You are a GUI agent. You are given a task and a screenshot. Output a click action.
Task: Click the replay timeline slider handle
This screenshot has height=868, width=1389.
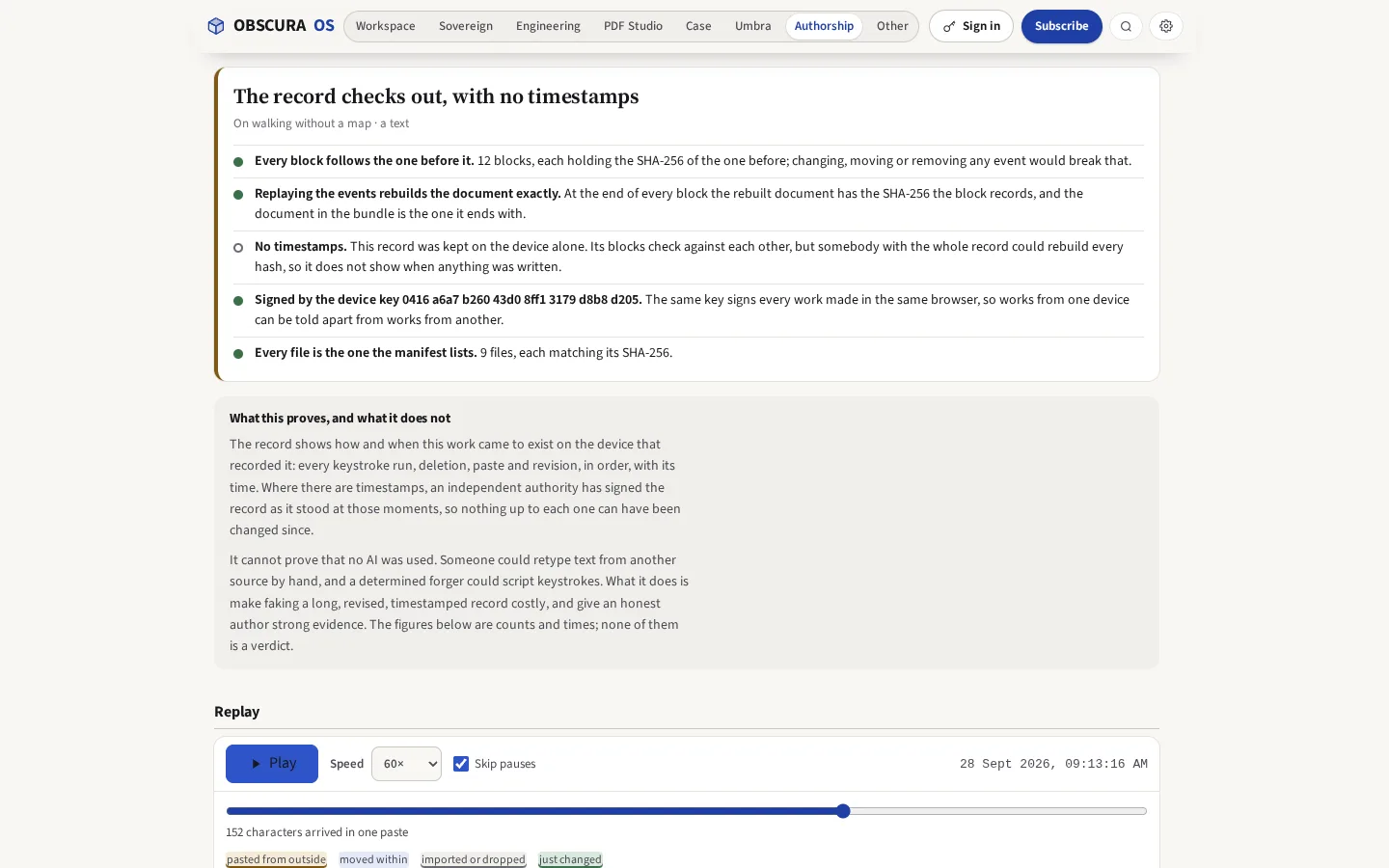pyautogui.click(x=843, y=811)
